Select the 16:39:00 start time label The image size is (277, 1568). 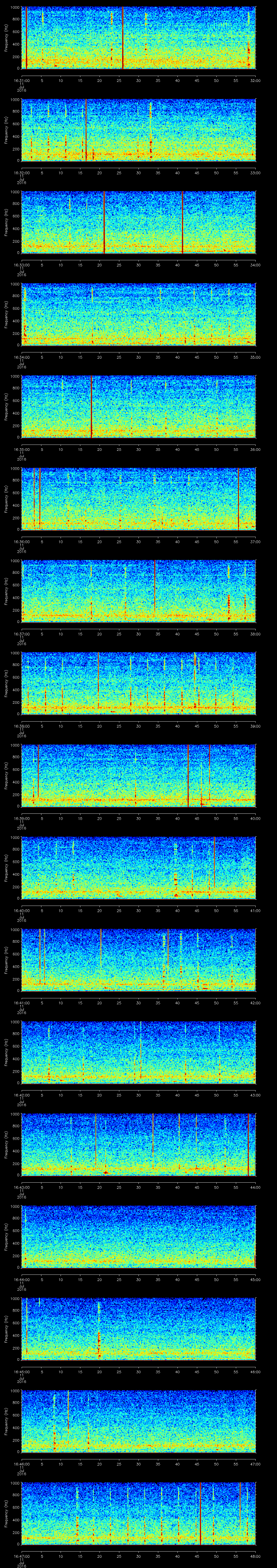coord(21,818)
